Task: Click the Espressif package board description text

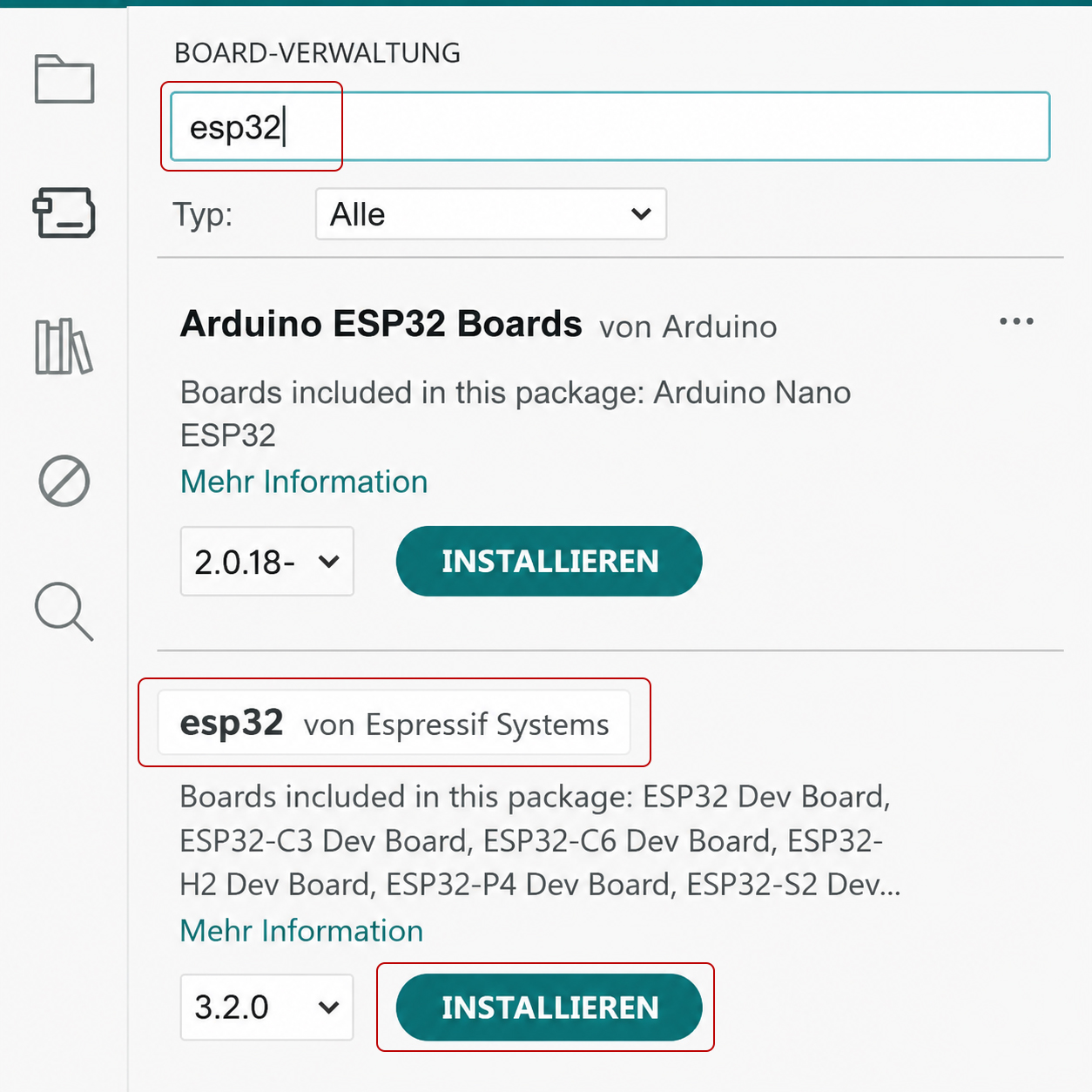Action: 540,840
